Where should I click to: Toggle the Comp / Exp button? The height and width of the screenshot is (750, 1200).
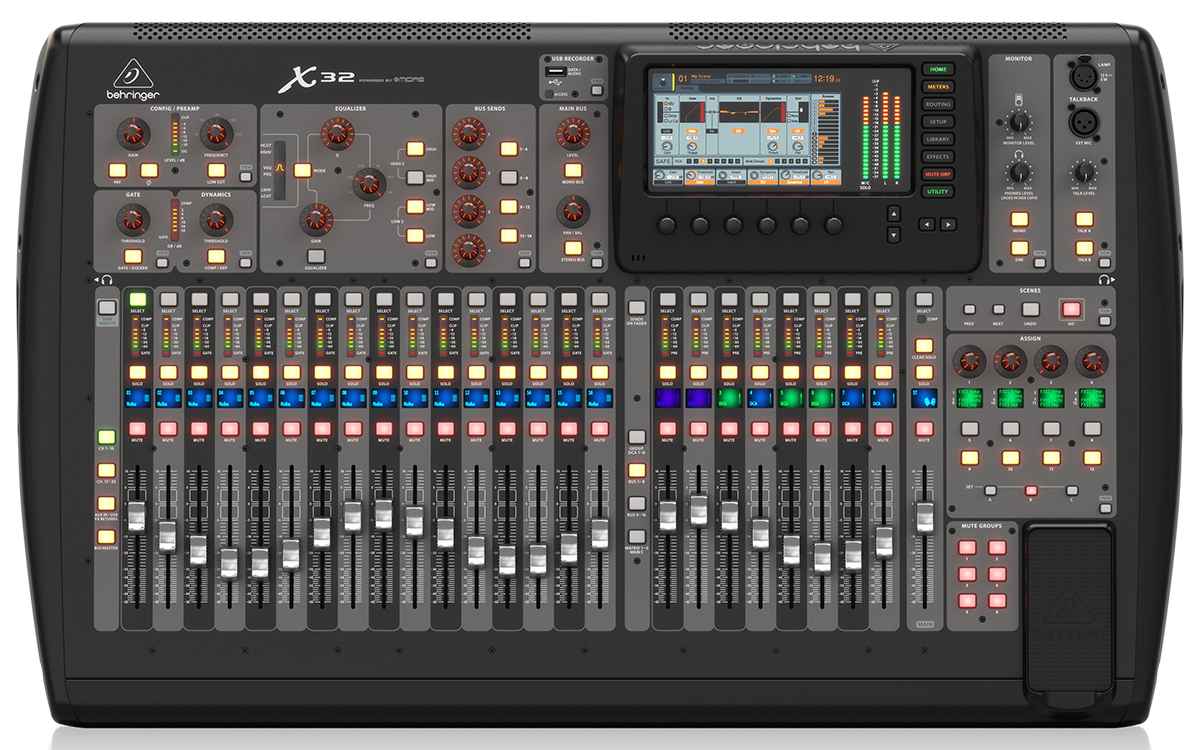216,255
